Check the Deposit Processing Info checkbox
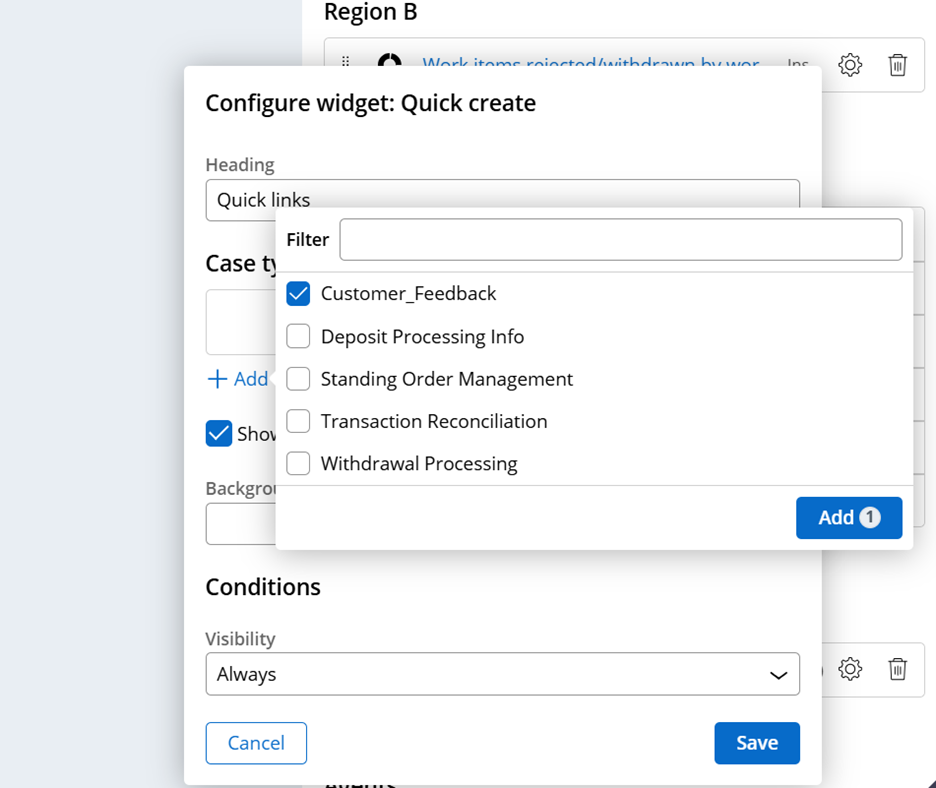The height and width of the screenshot is (788, 936). (298, 336)
